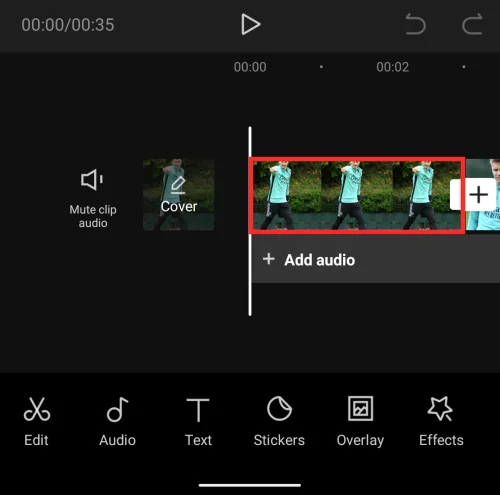Open the Overlay tool
Image resolution: width=500 pixels, height=495 pixels.
coord(360,421)
